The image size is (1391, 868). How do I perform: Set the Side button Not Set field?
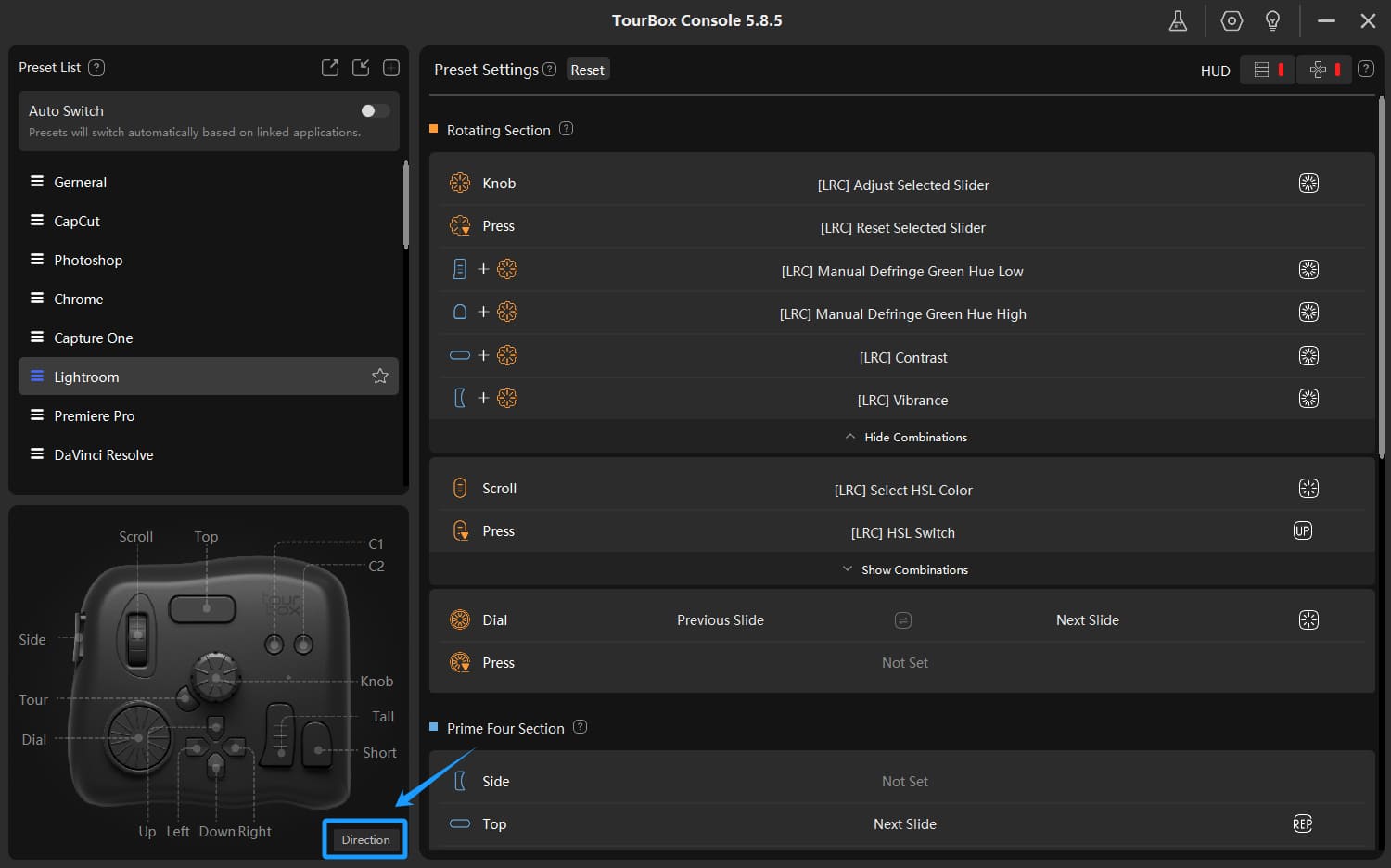[905, 781]
